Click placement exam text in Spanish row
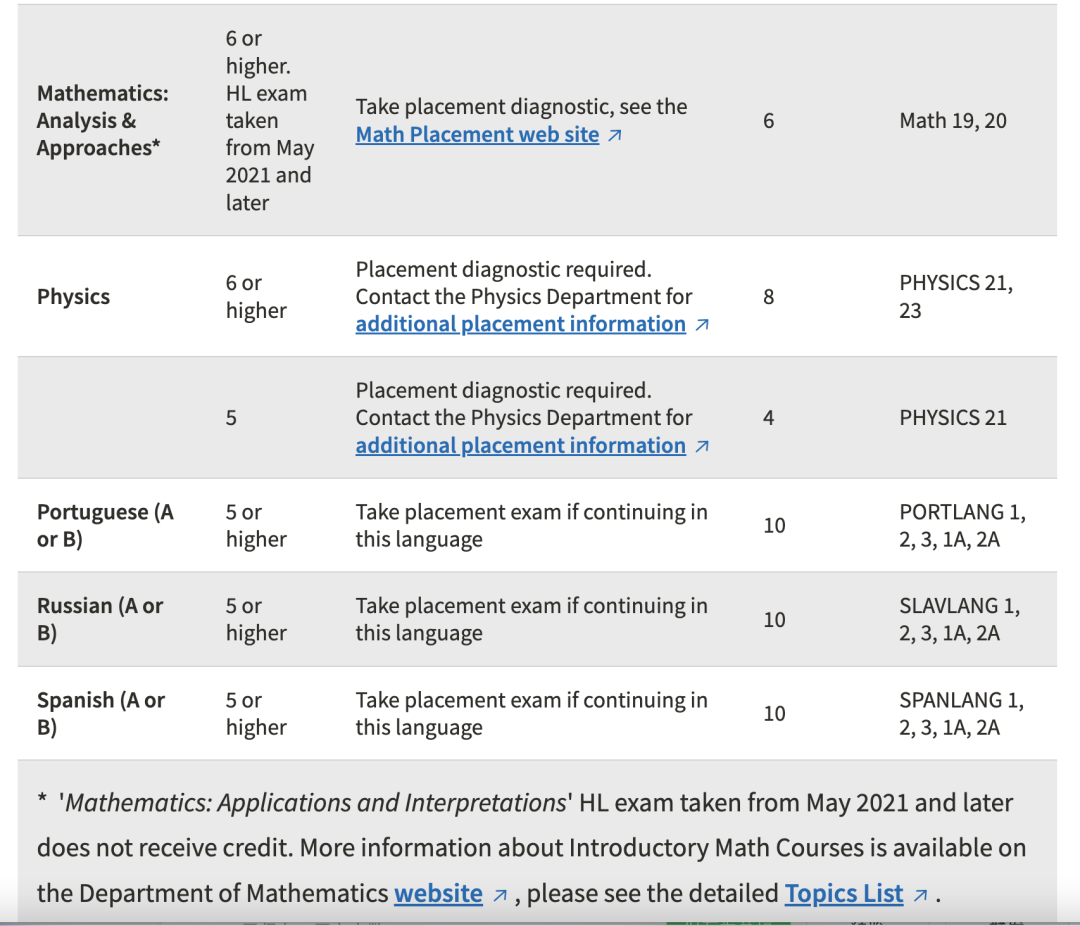This screenshot has width=1080, height=926. pyautogui.click(x=532, y=713)
